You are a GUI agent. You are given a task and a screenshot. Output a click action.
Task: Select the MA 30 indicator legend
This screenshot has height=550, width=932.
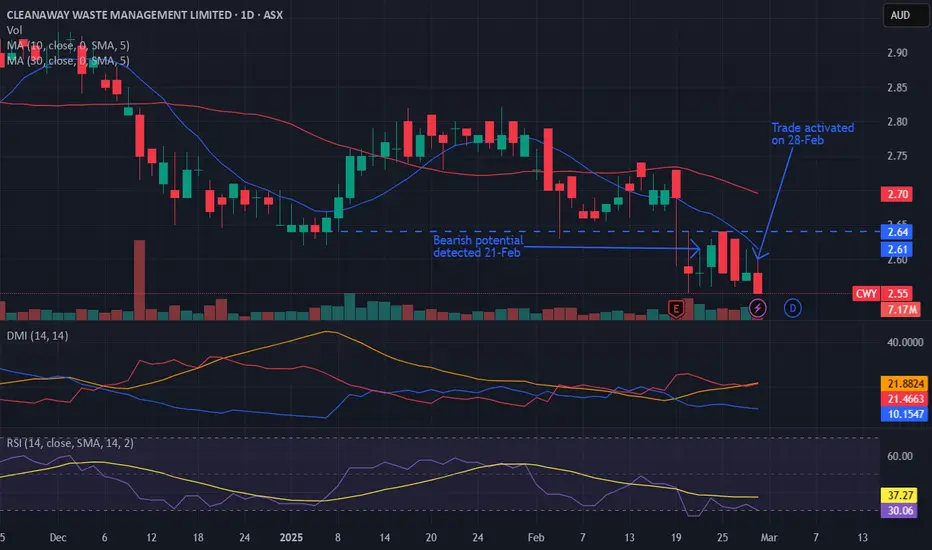[x=68, y=61]
